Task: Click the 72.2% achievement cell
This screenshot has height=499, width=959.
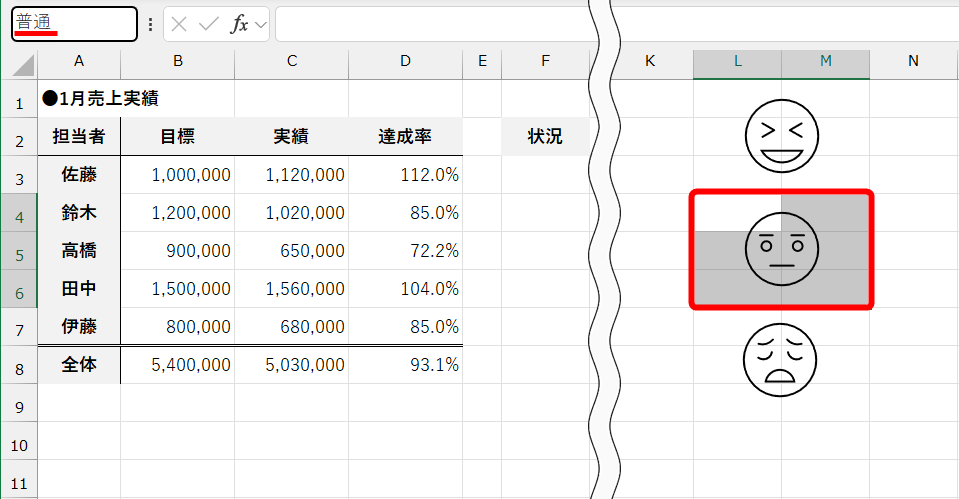Action: pos(405,251)
